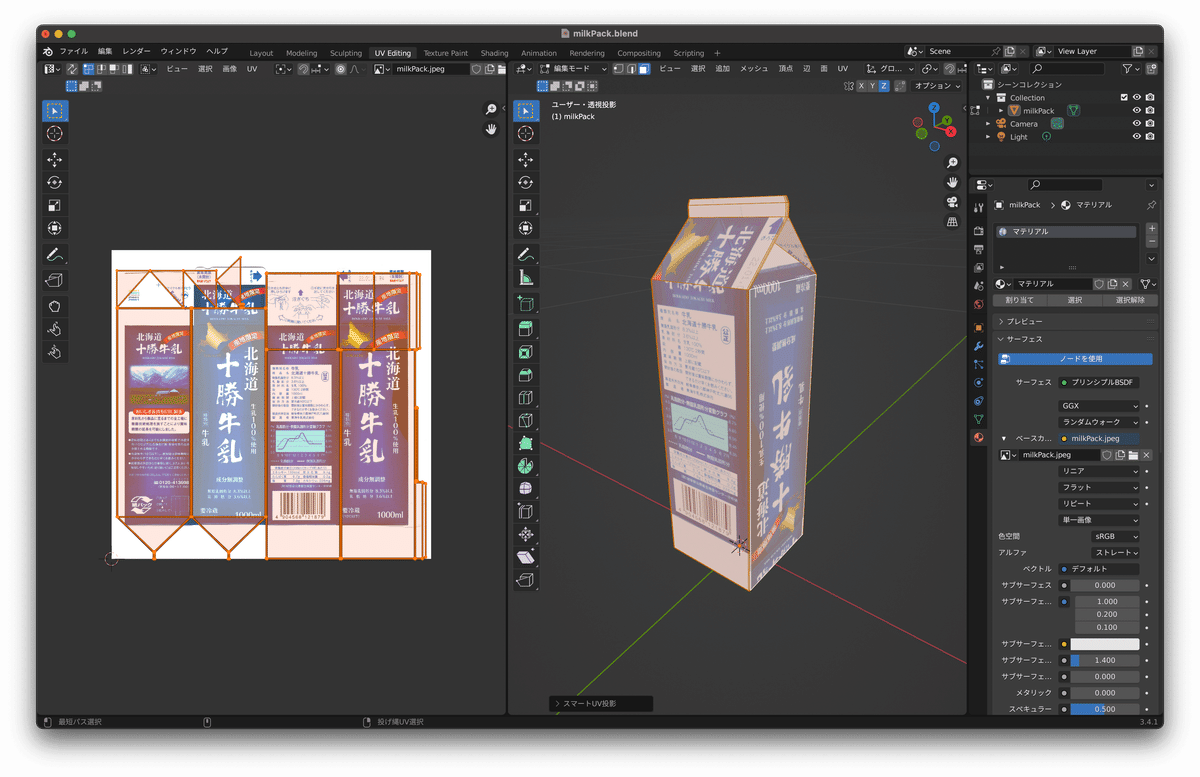
Task: Toggle Z axis mirror button
Action: click(884, 86)
